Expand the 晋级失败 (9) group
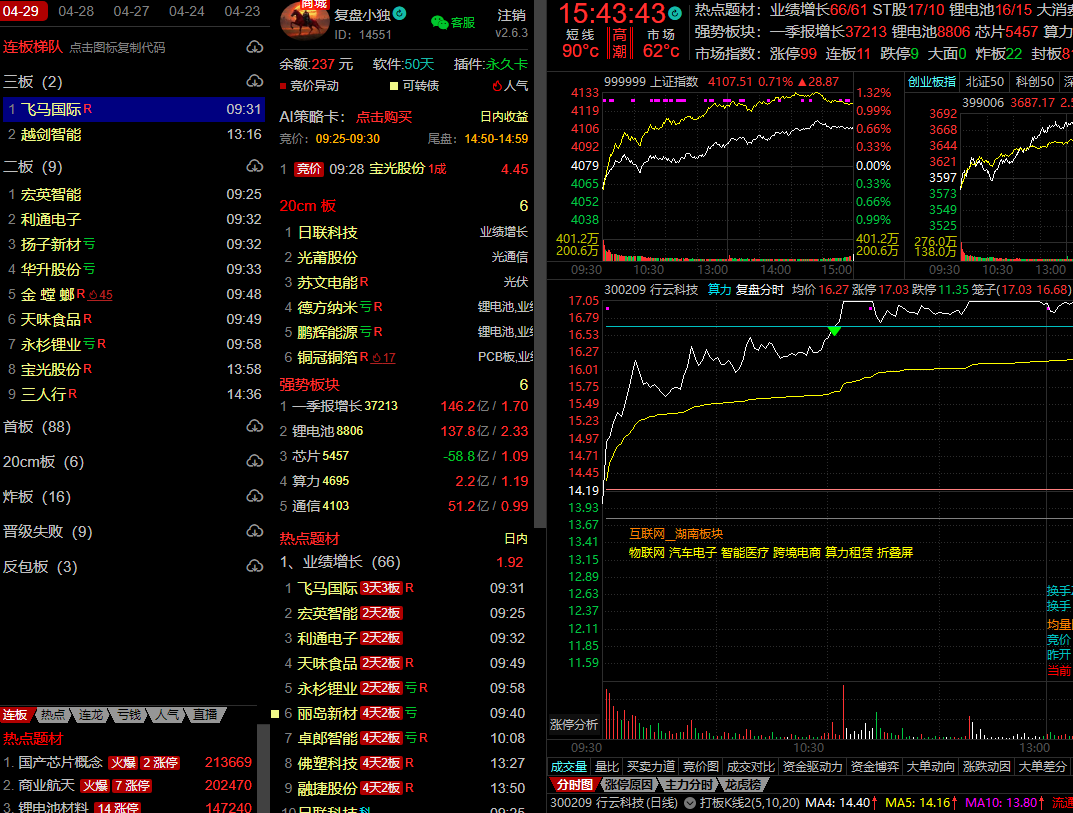This screenshot has height=813, width=1073. click(x=47, y=532)
